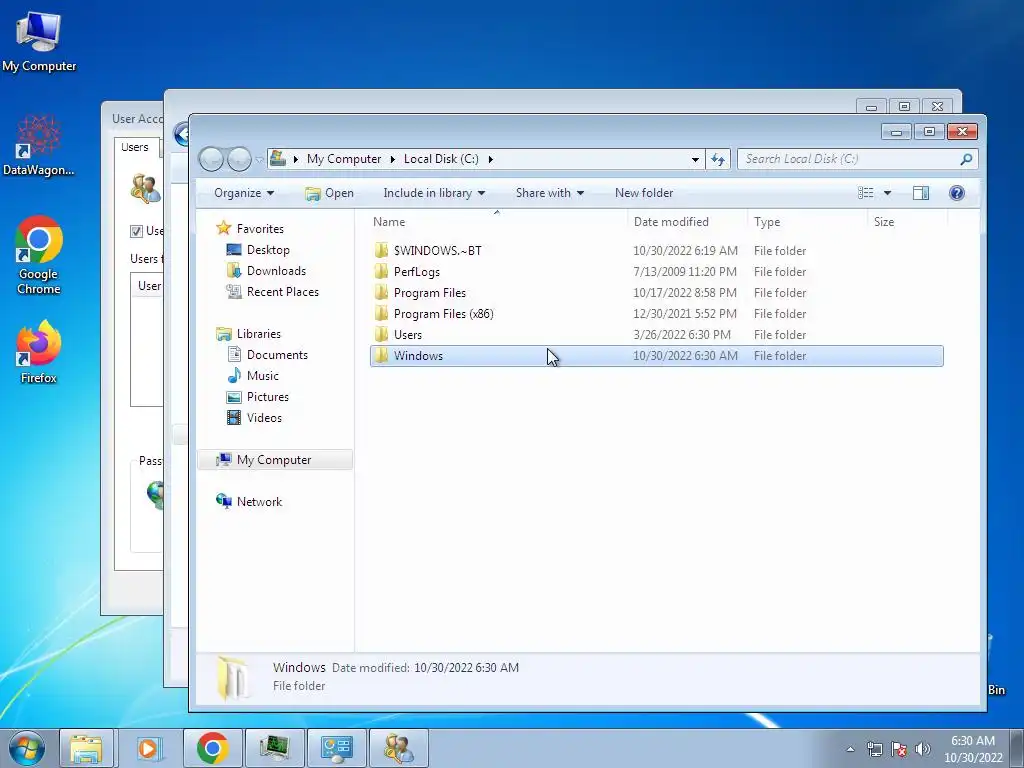Image resolution: width=1024 pixels, height=768 pixels.
Task: Click the DataWagon desktop shortcut
Action: pyautogui.click(x=39, y=146)
